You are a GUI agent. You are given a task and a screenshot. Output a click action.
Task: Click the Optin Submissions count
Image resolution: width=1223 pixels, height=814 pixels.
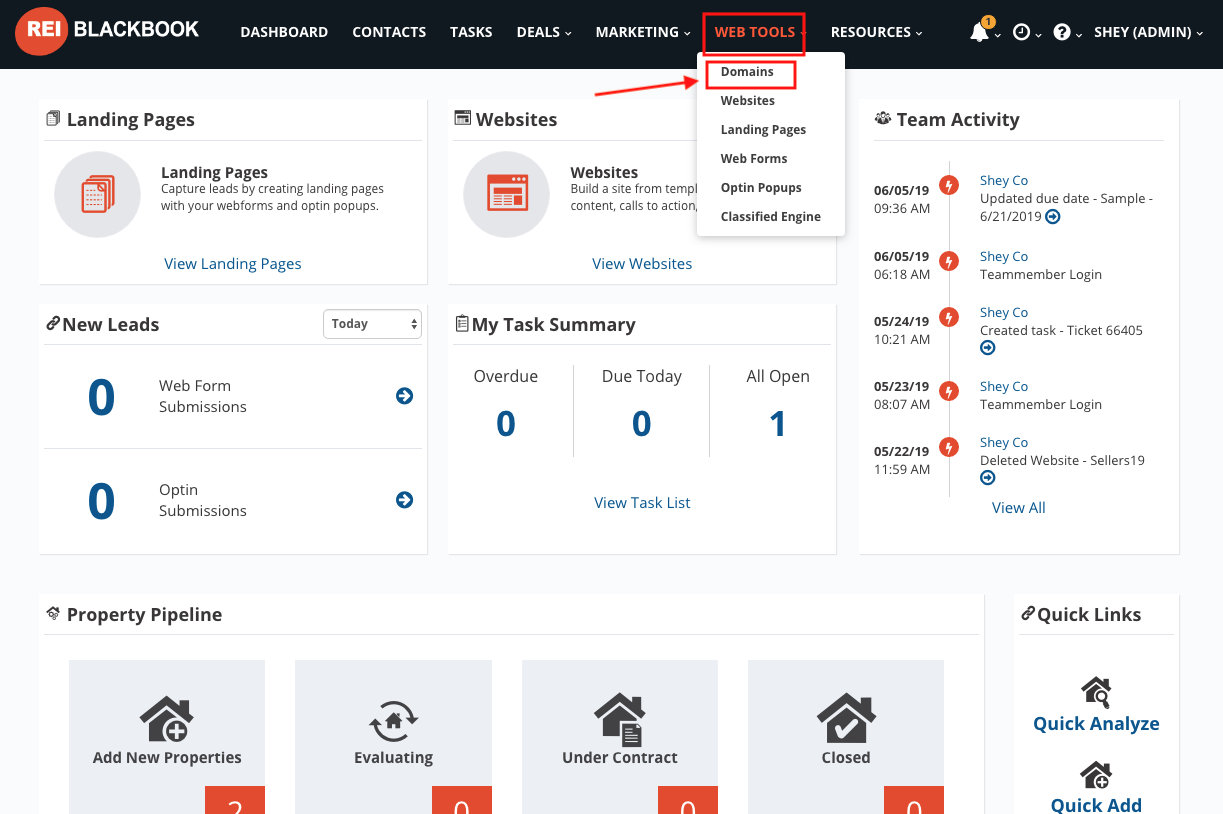[101, 501]
